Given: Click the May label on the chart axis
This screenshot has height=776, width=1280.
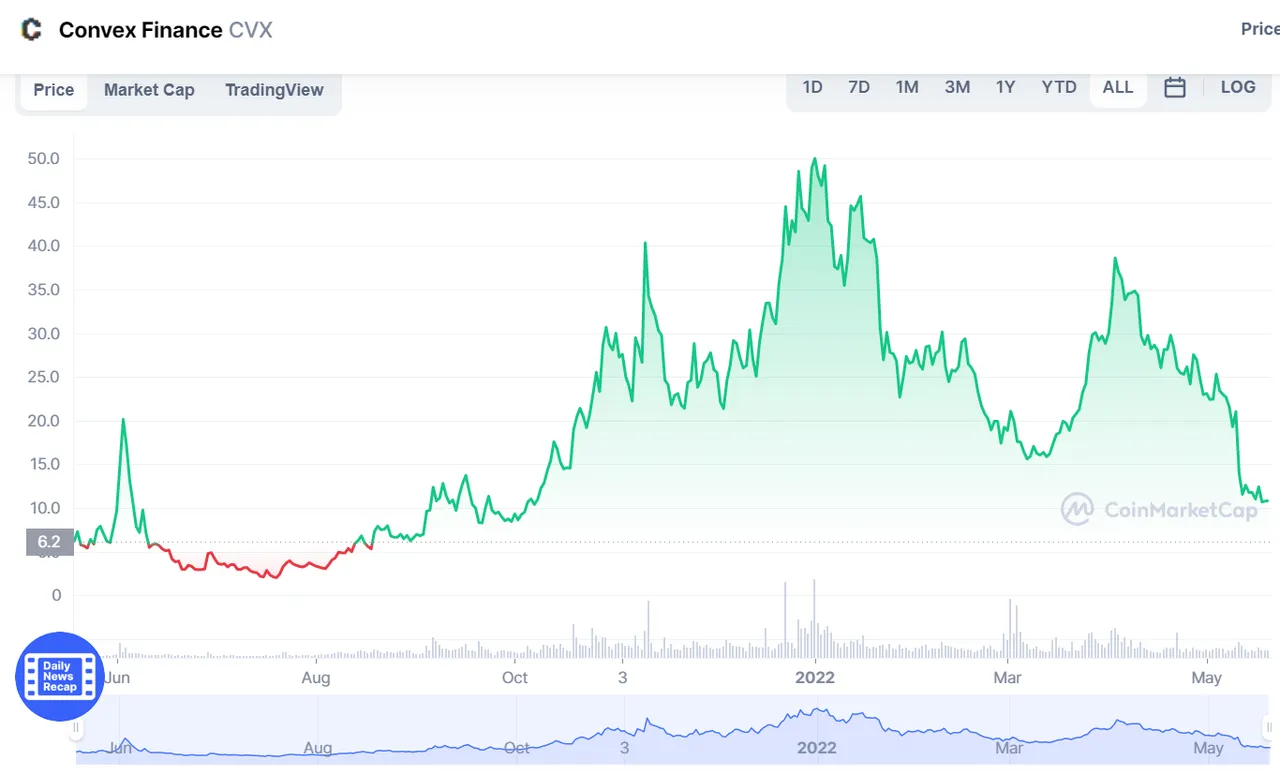Looking at the screenshot, I should pyautogui.click(x=1207, y=677).
